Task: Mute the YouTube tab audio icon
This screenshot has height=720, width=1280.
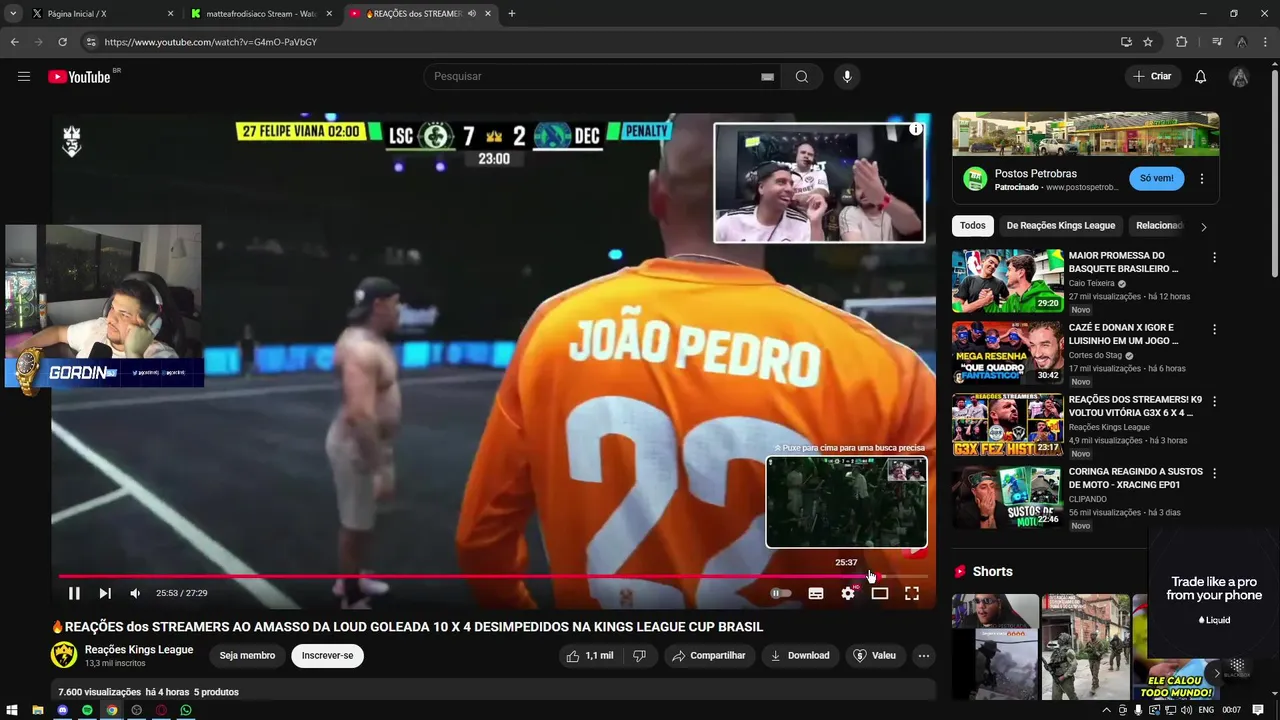Action: 471,14
